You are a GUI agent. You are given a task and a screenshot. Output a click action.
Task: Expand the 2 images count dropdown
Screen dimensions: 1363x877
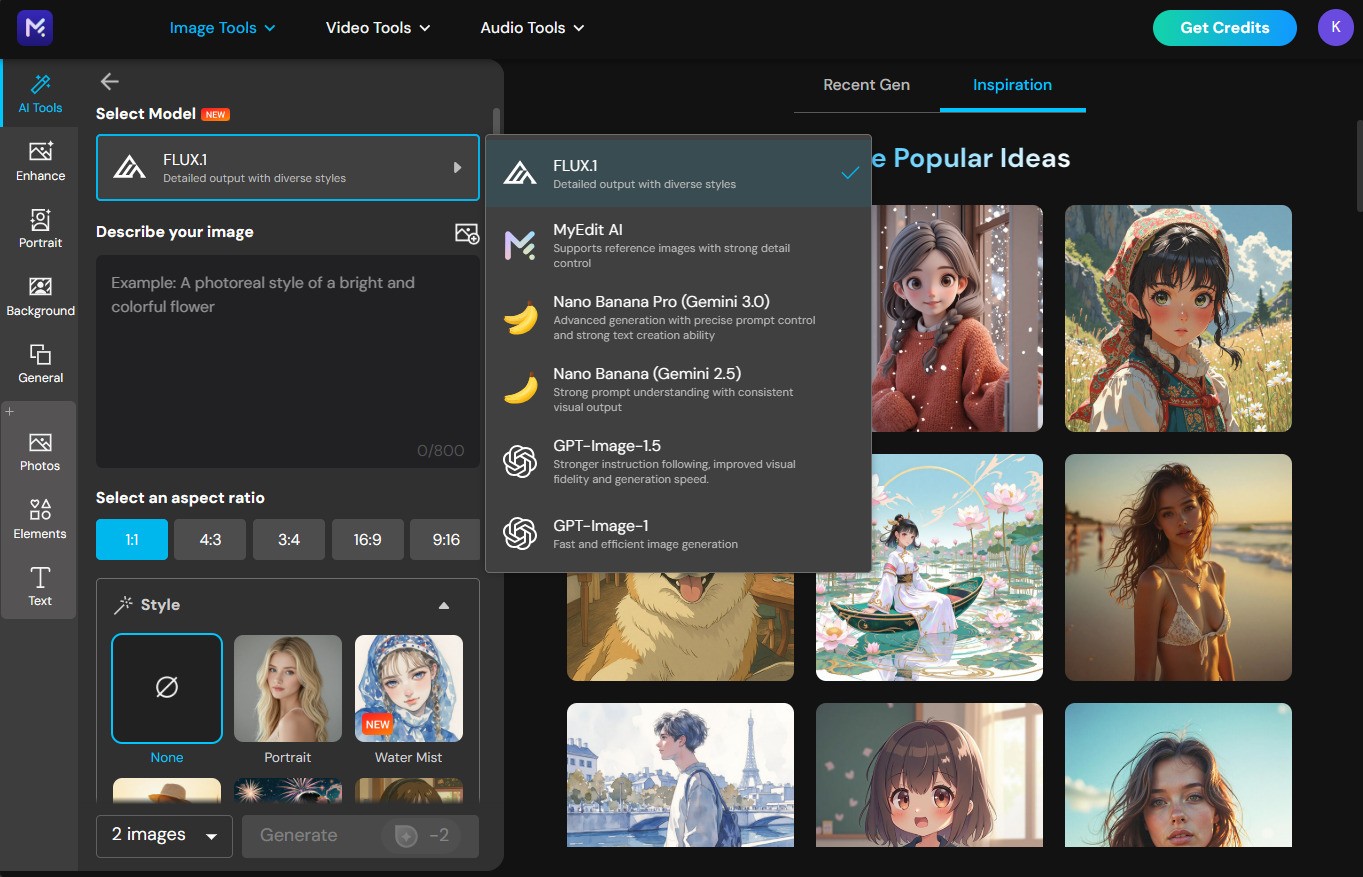coord(164,835)
